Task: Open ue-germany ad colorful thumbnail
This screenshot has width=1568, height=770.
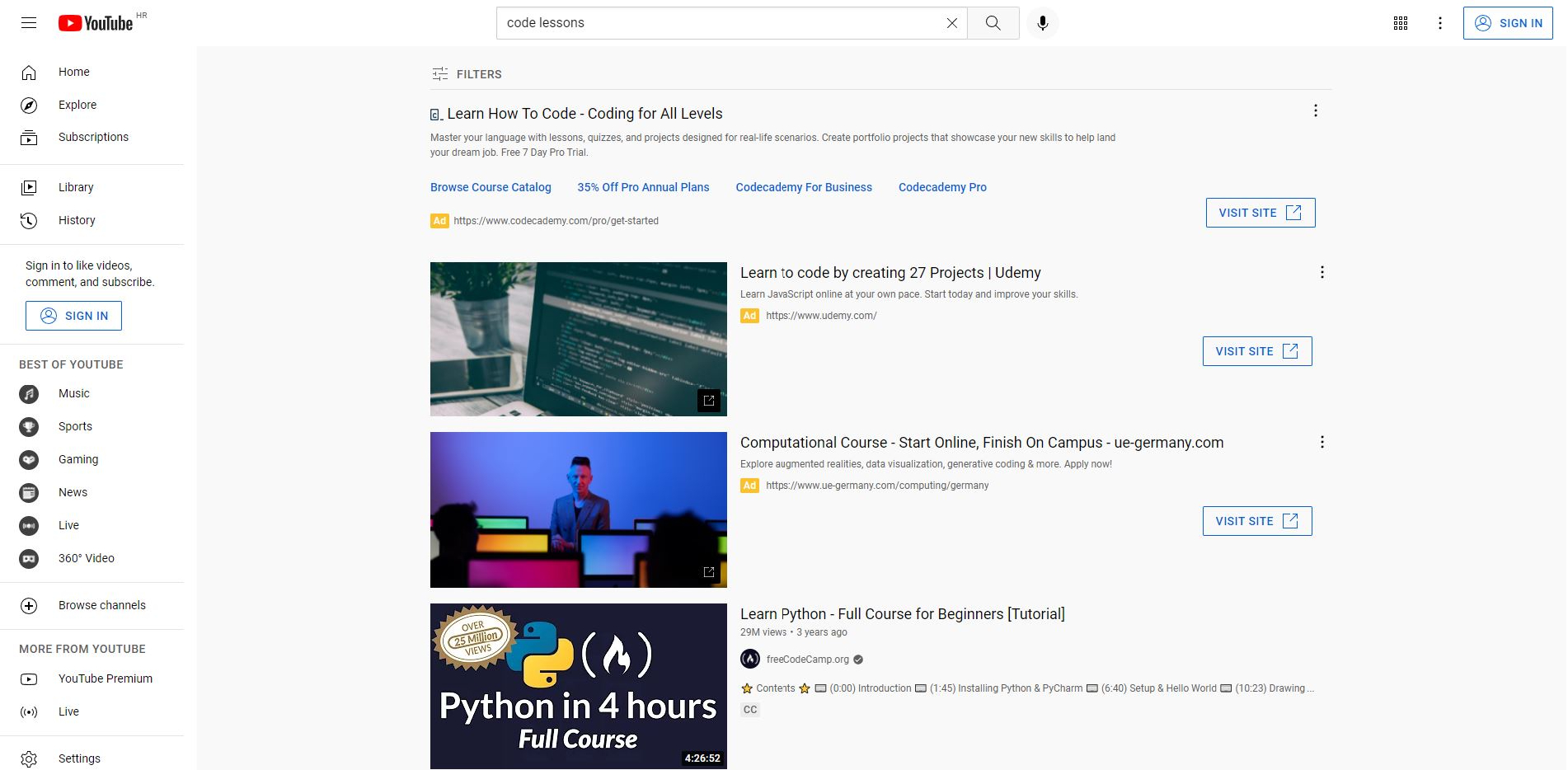Action: click(579, 509)
